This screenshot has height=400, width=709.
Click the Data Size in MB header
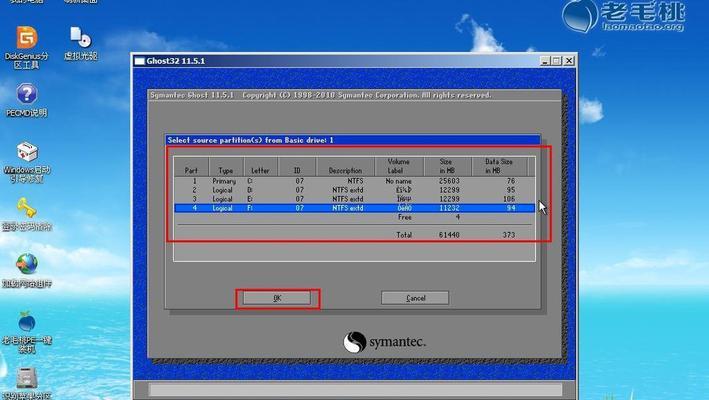pos(499,166)
